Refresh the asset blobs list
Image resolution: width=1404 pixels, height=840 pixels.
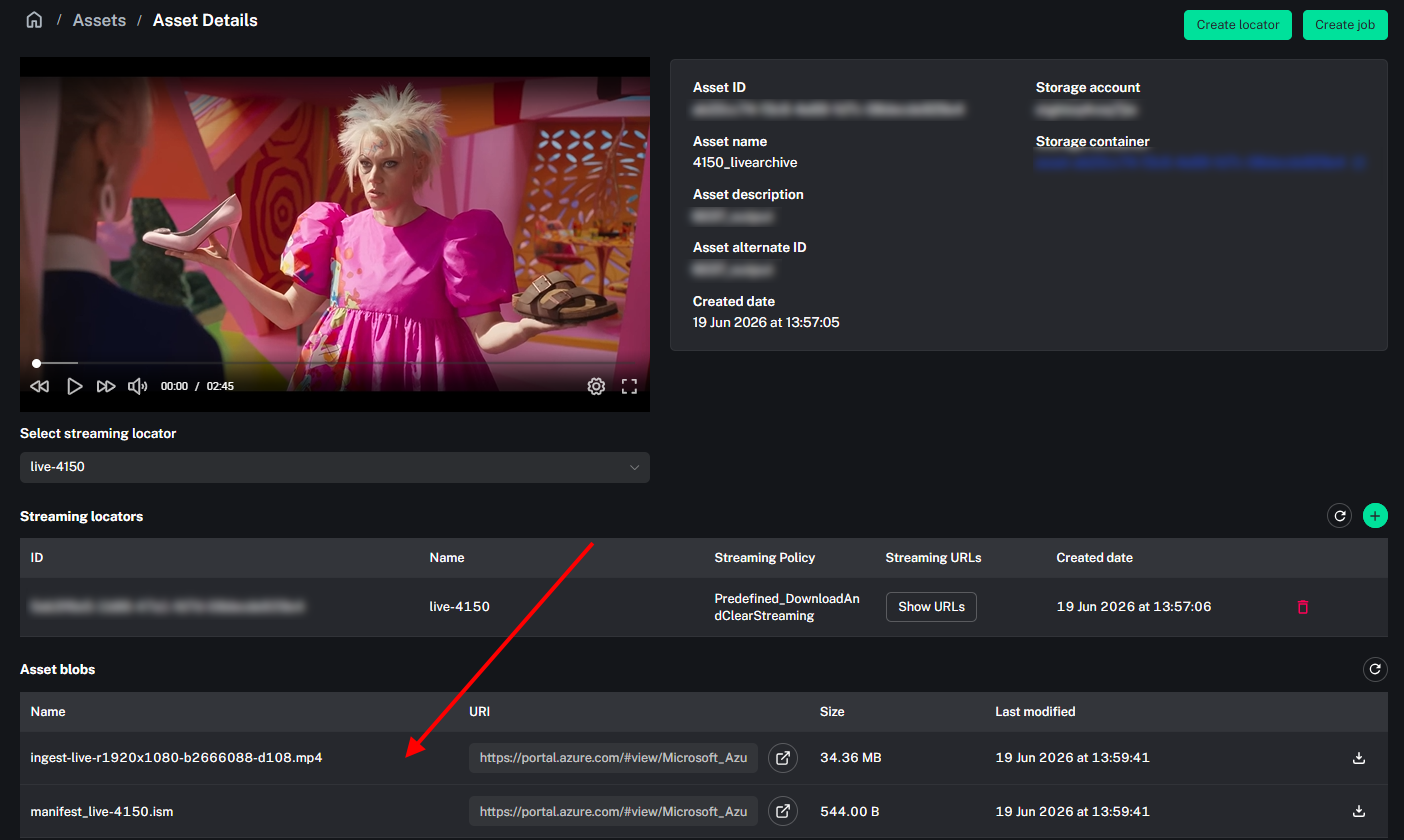[x=1375, y=669]
